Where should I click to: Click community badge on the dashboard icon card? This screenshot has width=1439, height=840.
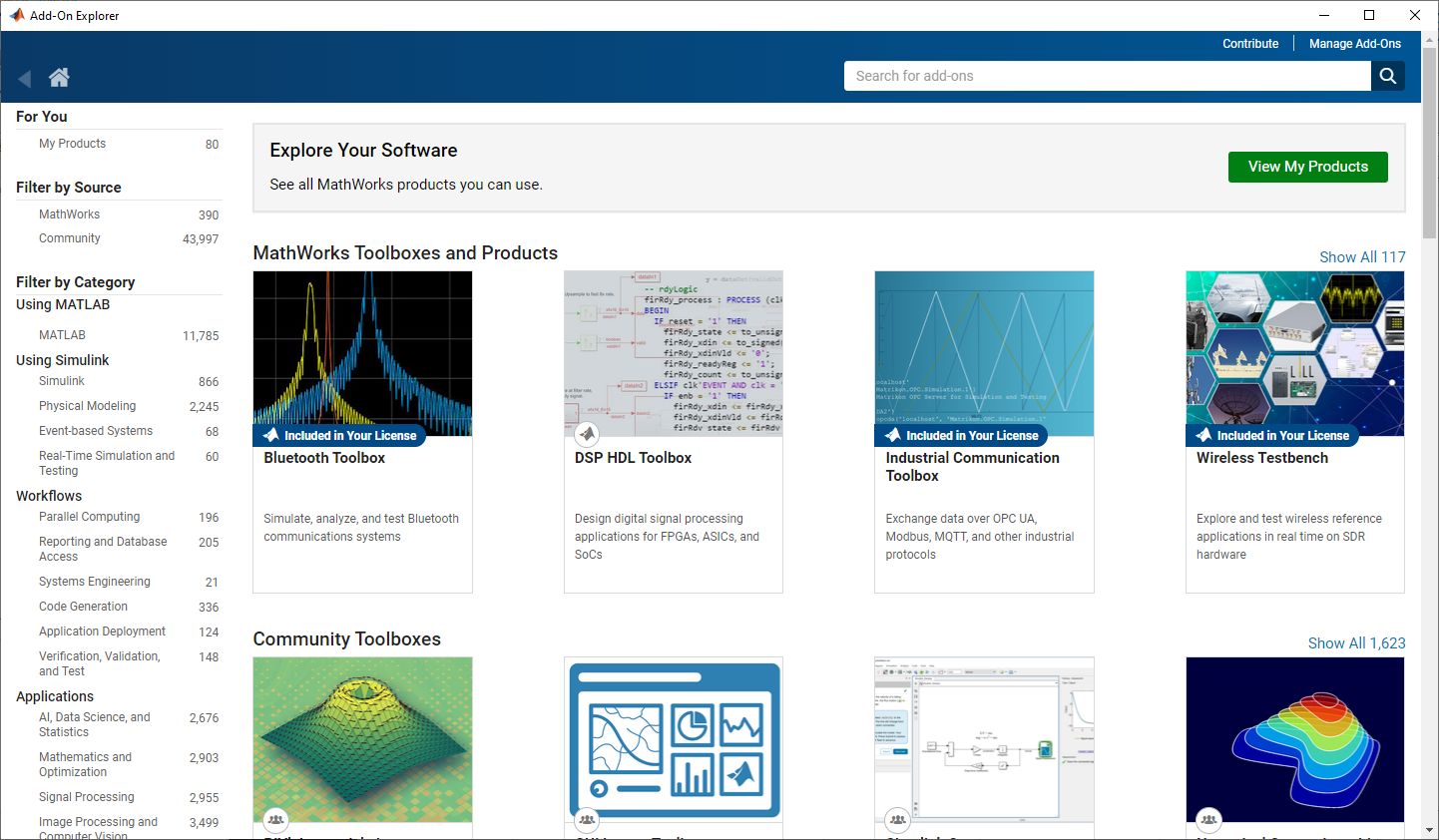click(588, 820)
